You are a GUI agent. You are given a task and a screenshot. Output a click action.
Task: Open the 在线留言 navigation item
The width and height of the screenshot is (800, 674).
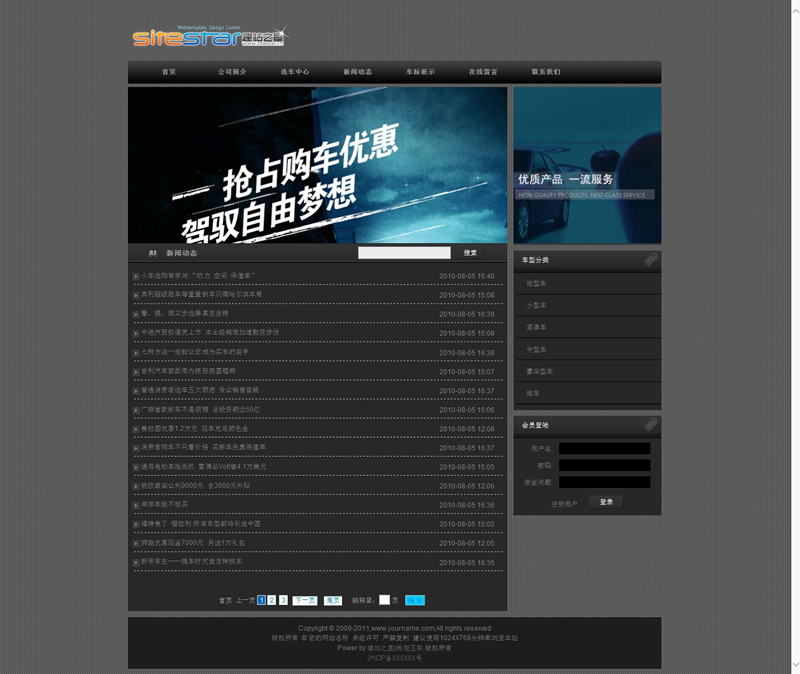click(x=483, y=72)
